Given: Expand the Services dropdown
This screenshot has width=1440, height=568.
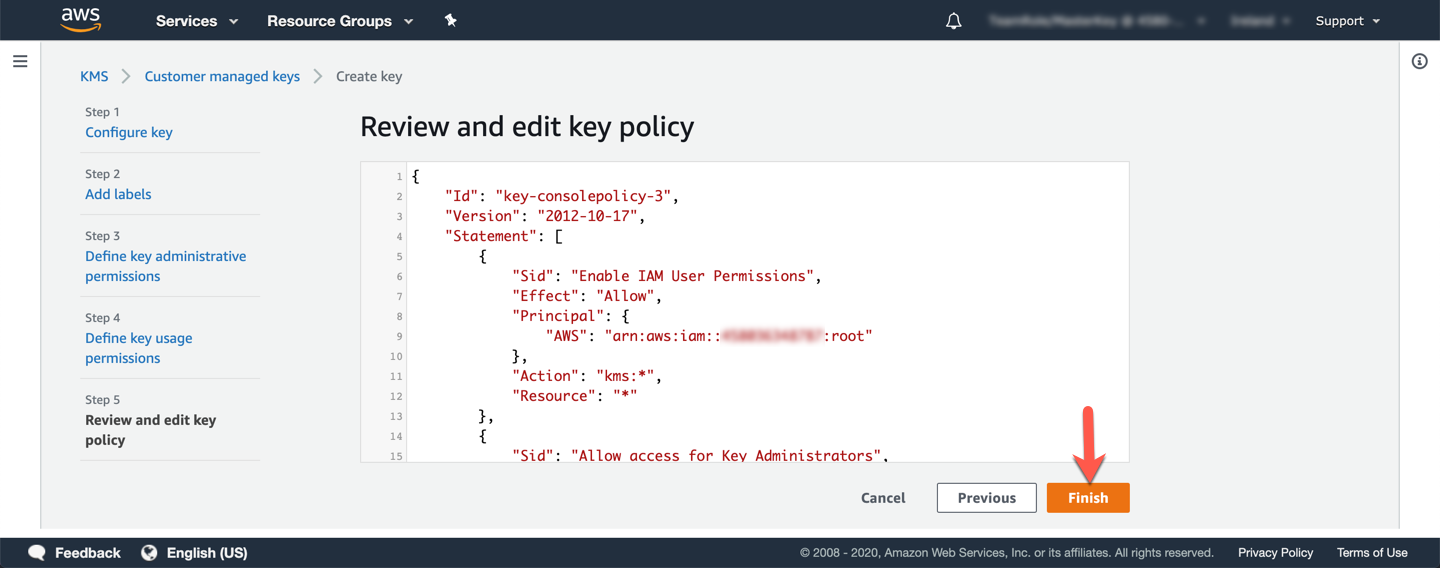Looking at the screenshot, I should coord(197,21).
